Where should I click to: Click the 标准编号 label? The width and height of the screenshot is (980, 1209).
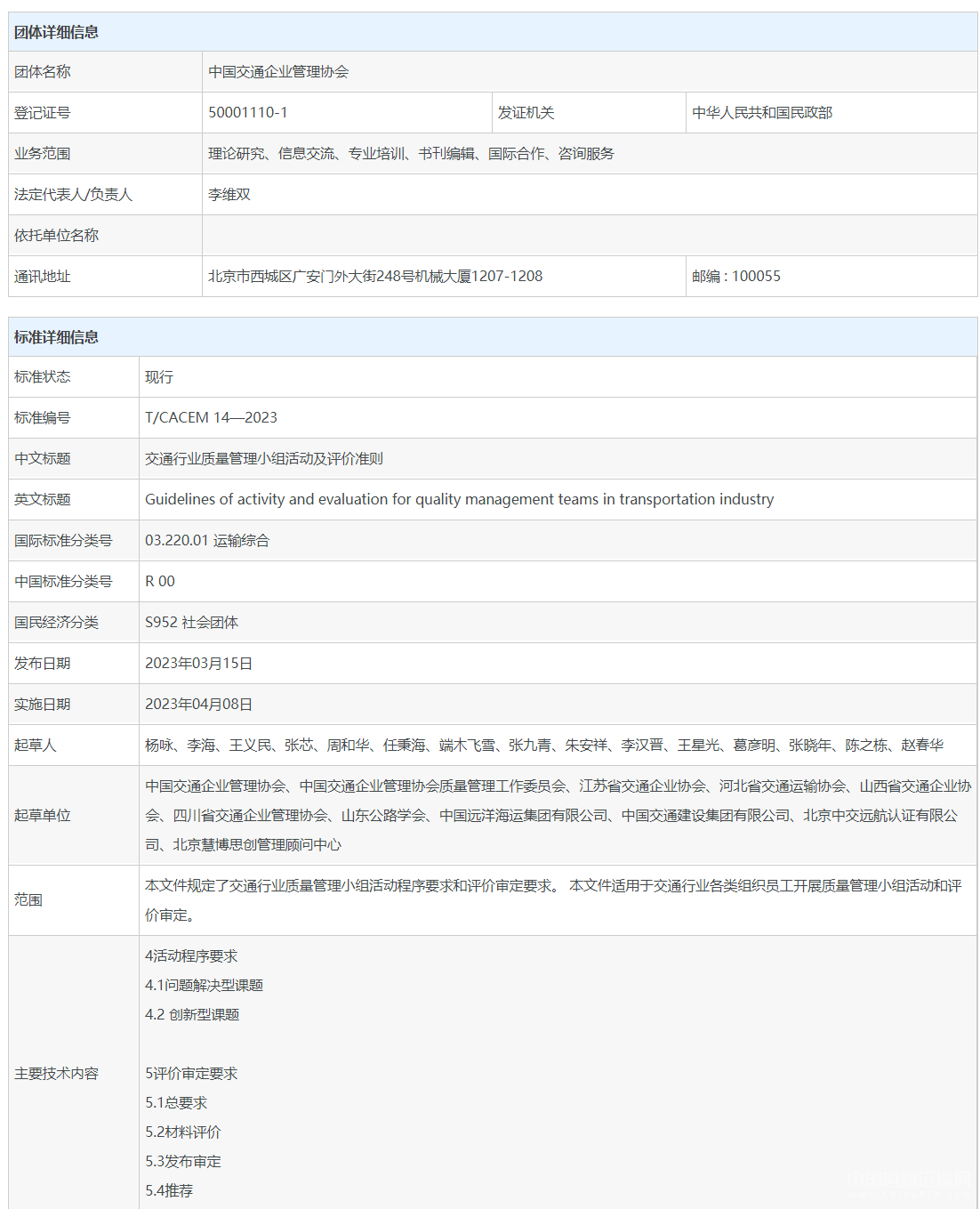click(42, 418)
